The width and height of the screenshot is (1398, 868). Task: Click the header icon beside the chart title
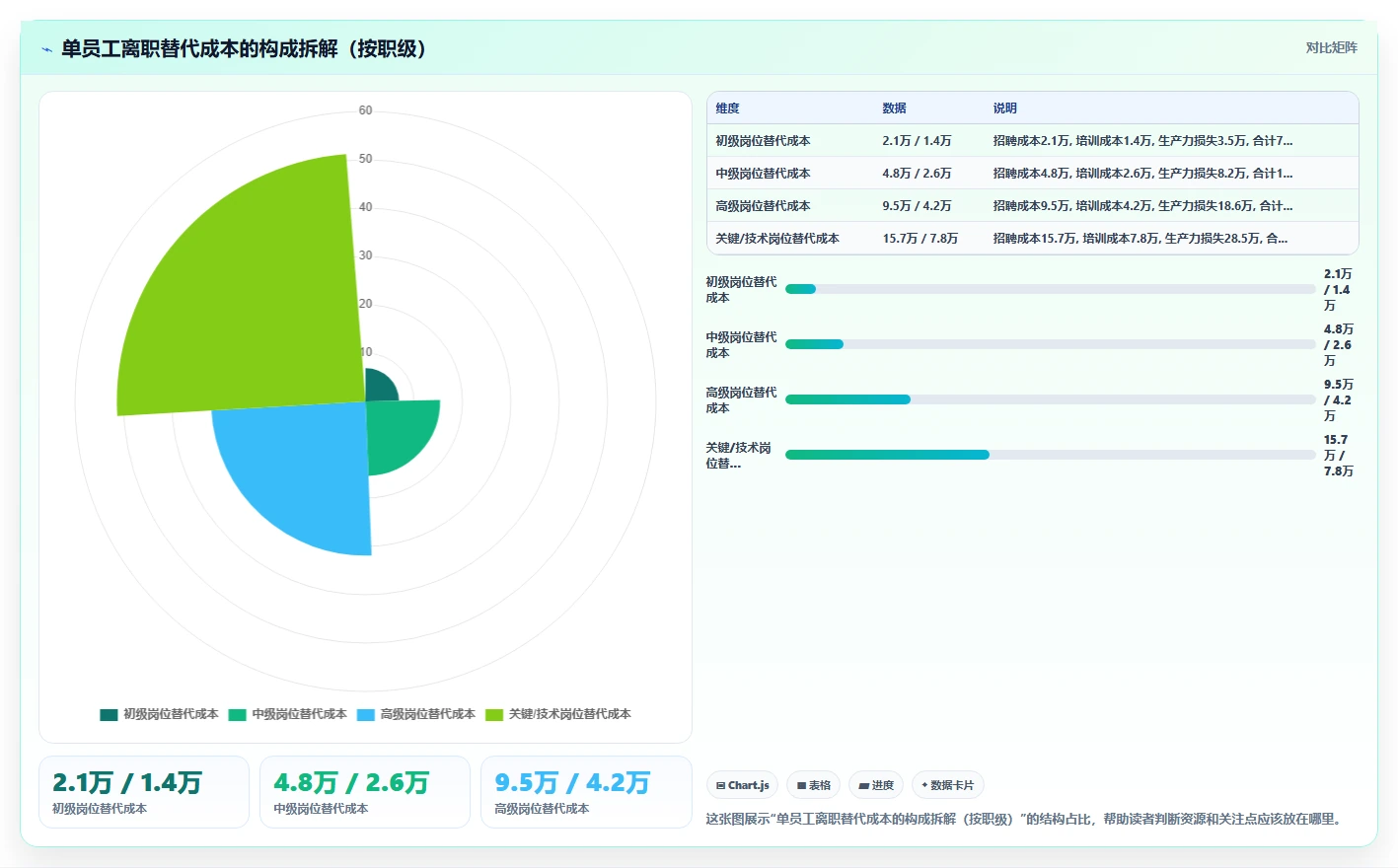pyautogui.click(x=46, y=49)
